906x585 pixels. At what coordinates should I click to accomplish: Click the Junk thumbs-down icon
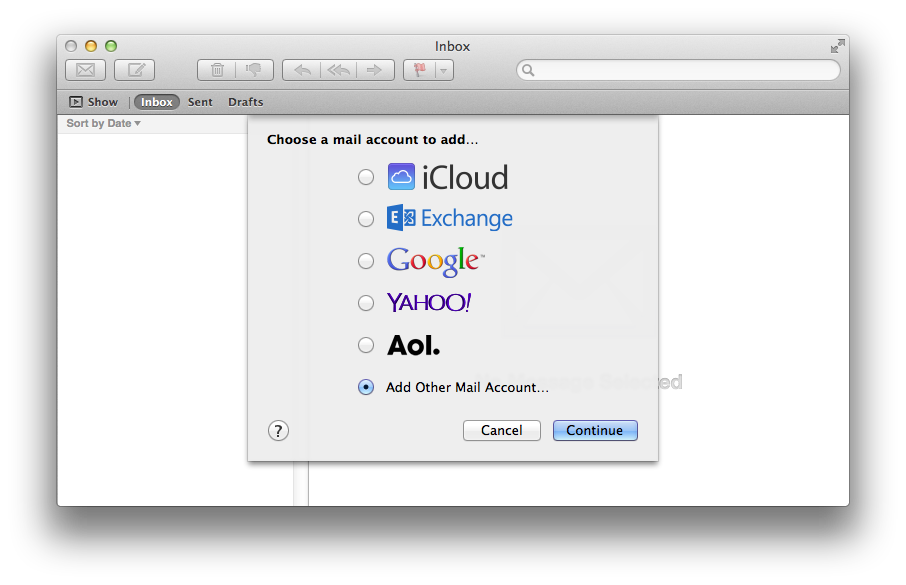pos(254,70)
